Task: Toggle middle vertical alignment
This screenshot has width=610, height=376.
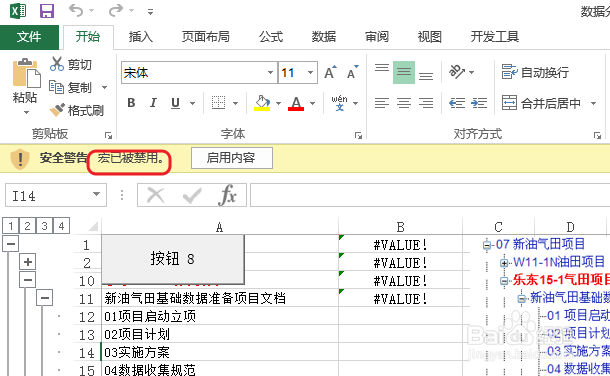Action: [x=403, y=72]
